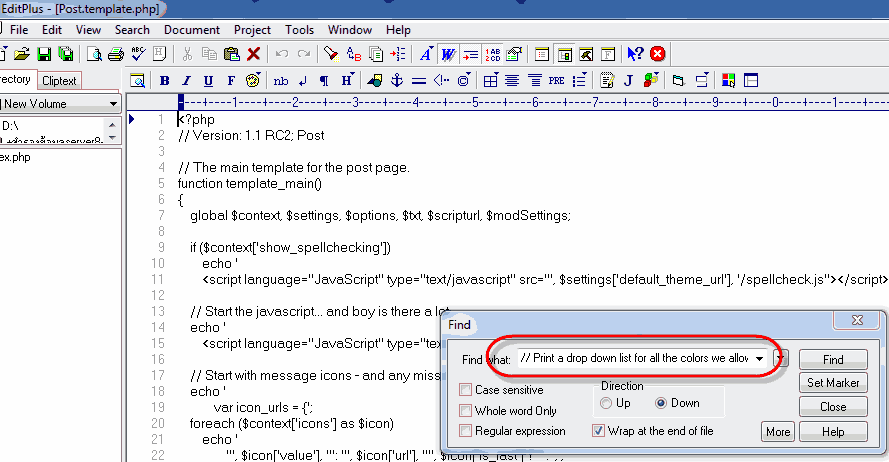Click the Help button in the Find dialog
889x462 pixels.
[x=833, y=431]
